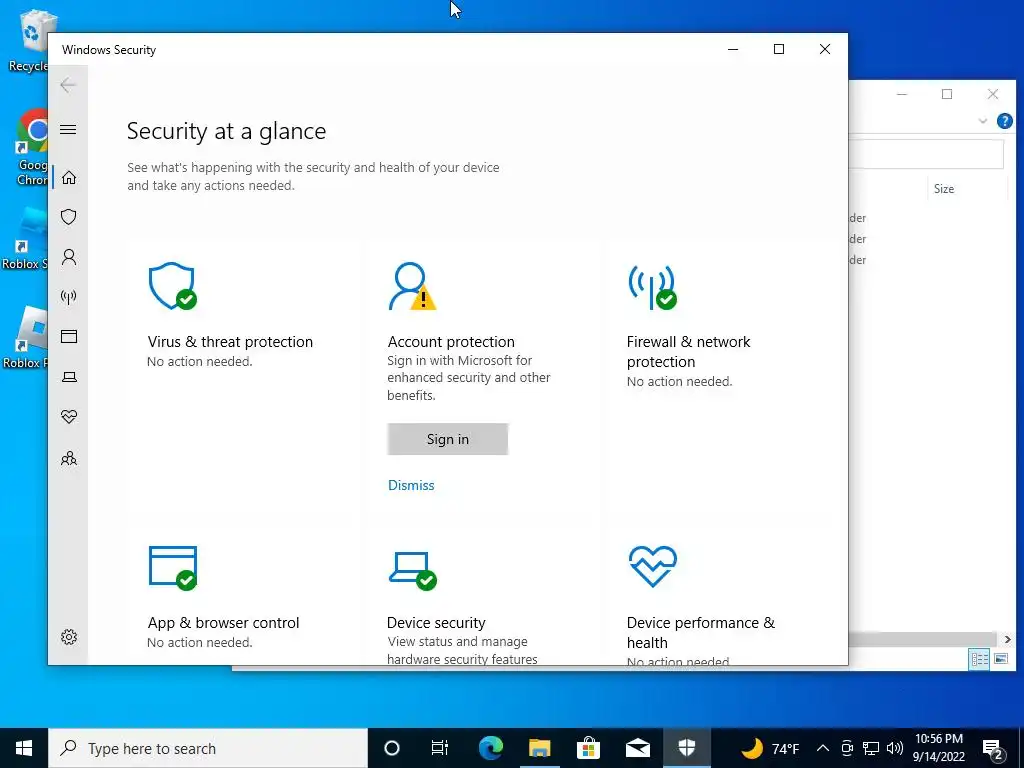Open Firewall & network sidebar antenna icon
1024x768 pixels.
tap(69, 297)
